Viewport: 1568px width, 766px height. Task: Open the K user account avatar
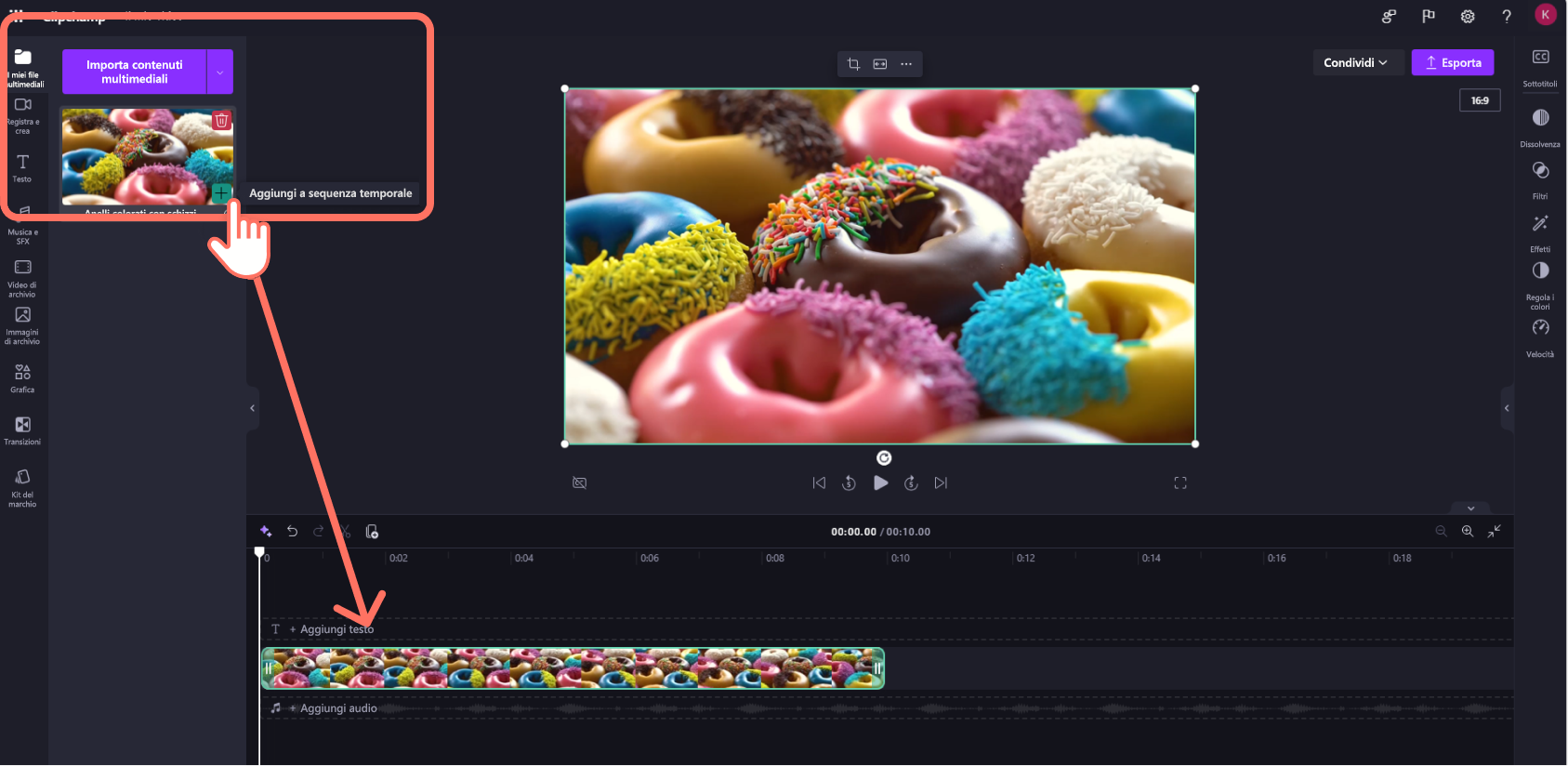(1546, 14)
